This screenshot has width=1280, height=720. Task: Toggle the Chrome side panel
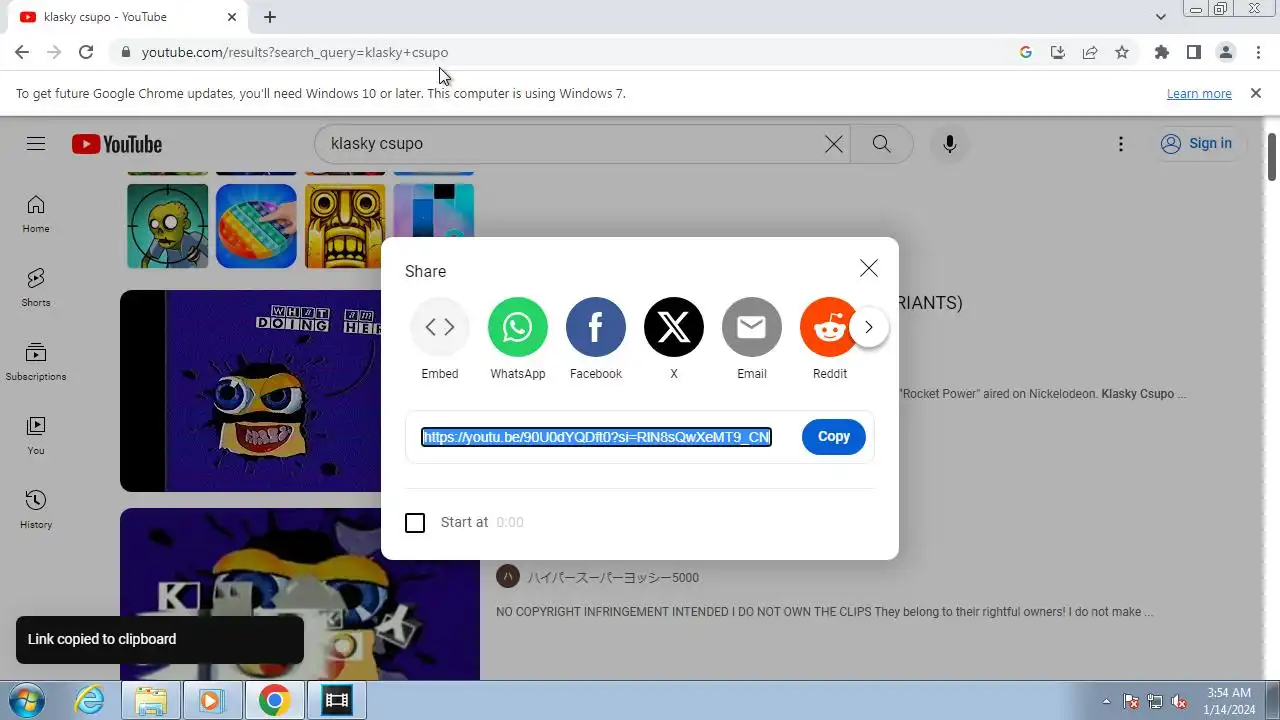tap(1193, 52)
